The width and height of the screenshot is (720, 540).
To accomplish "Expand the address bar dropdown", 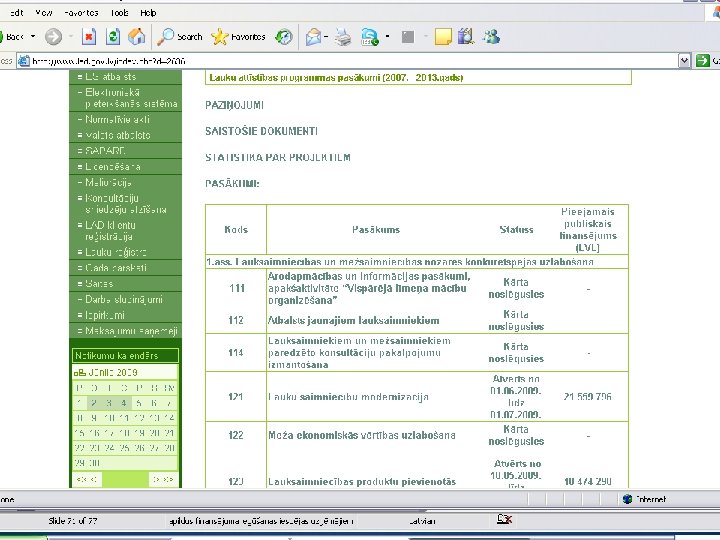I will tap(684, 61).
